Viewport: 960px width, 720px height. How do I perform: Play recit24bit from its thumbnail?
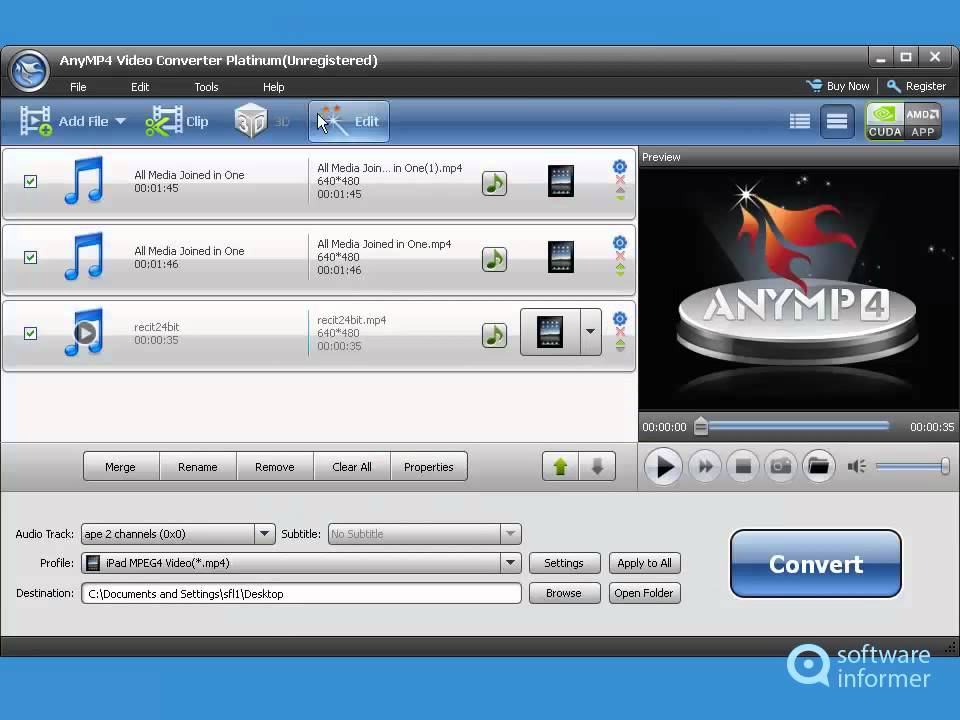pyautogui.click(x=84, y=332)
